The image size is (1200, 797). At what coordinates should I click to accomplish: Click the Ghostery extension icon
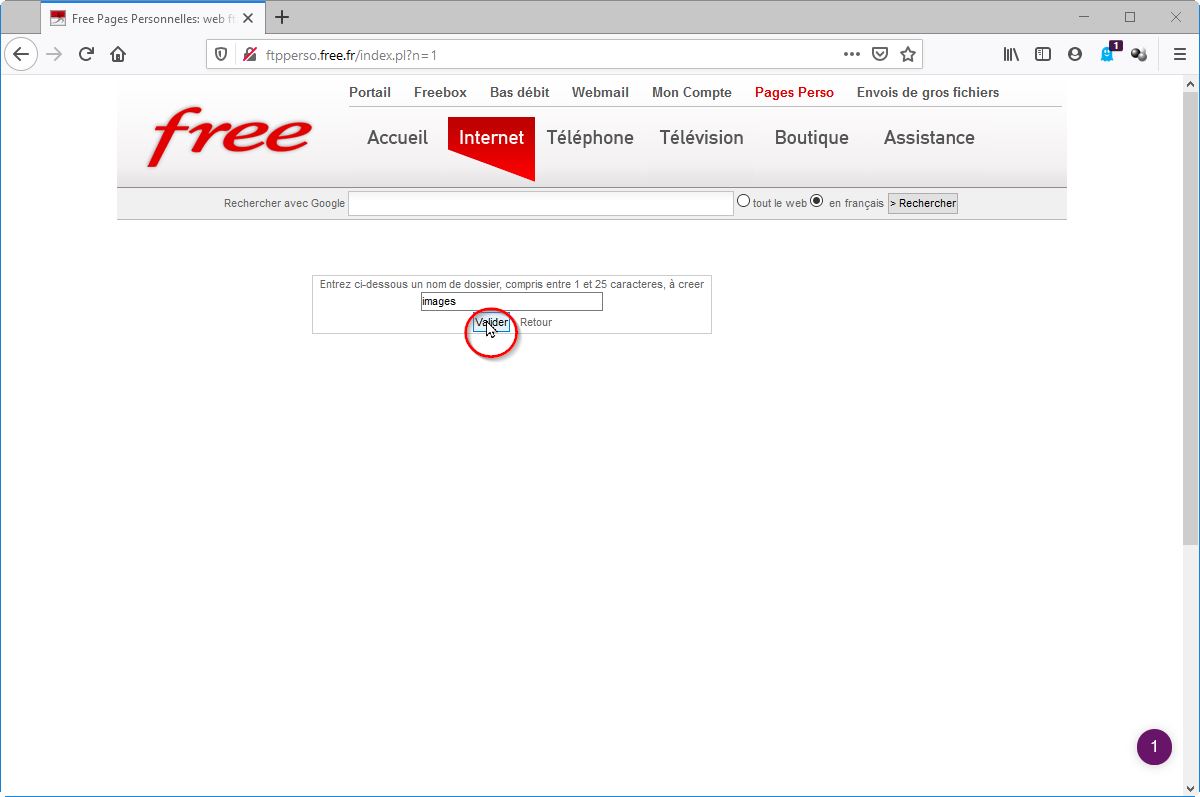click(1108, 54)
